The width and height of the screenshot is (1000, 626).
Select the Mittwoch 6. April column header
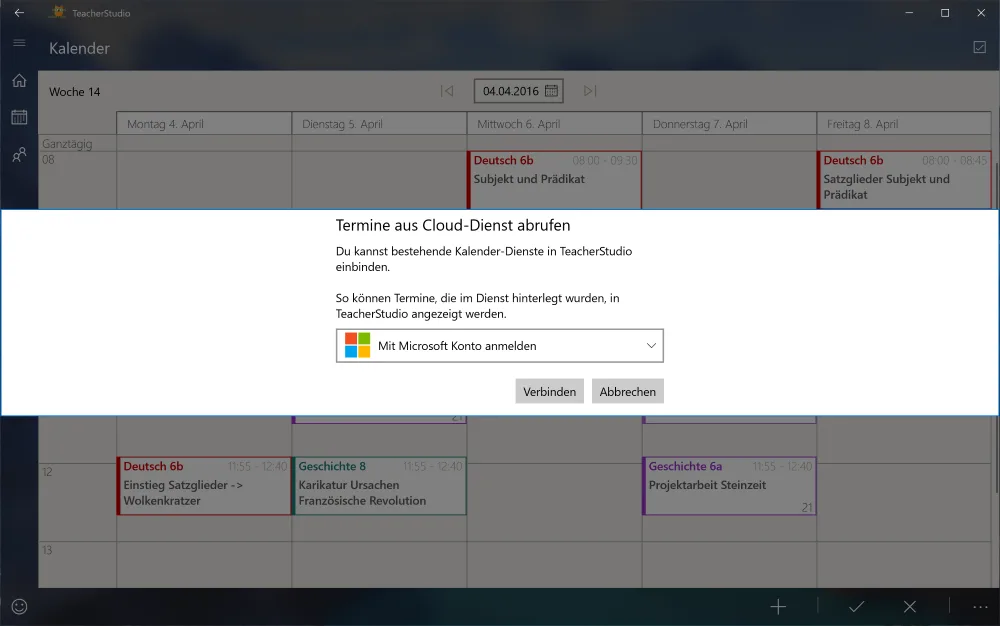click(554, 124)
